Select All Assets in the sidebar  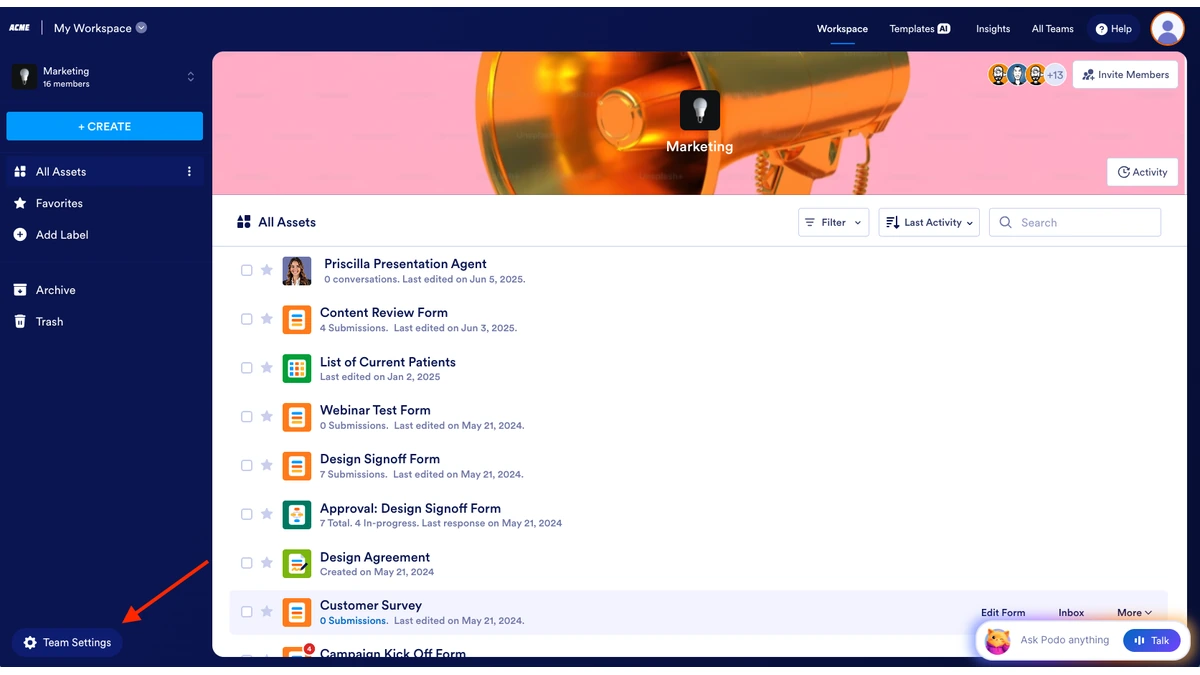pyautogui.click(x=105, y=172)
